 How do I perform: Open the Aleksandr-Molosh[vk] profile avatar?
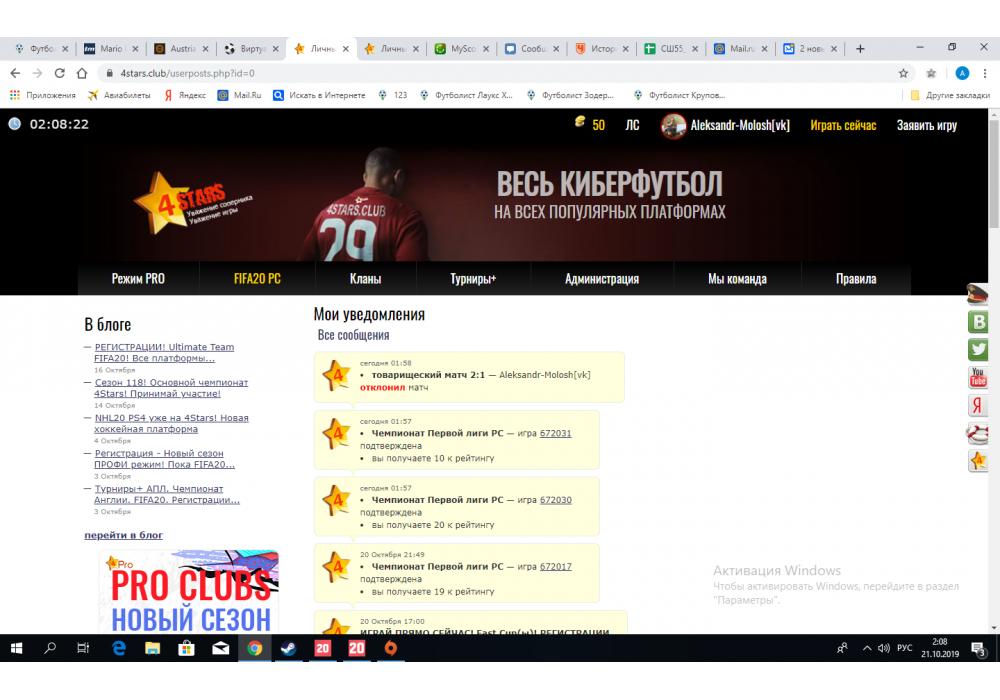(x=674, y=125)
